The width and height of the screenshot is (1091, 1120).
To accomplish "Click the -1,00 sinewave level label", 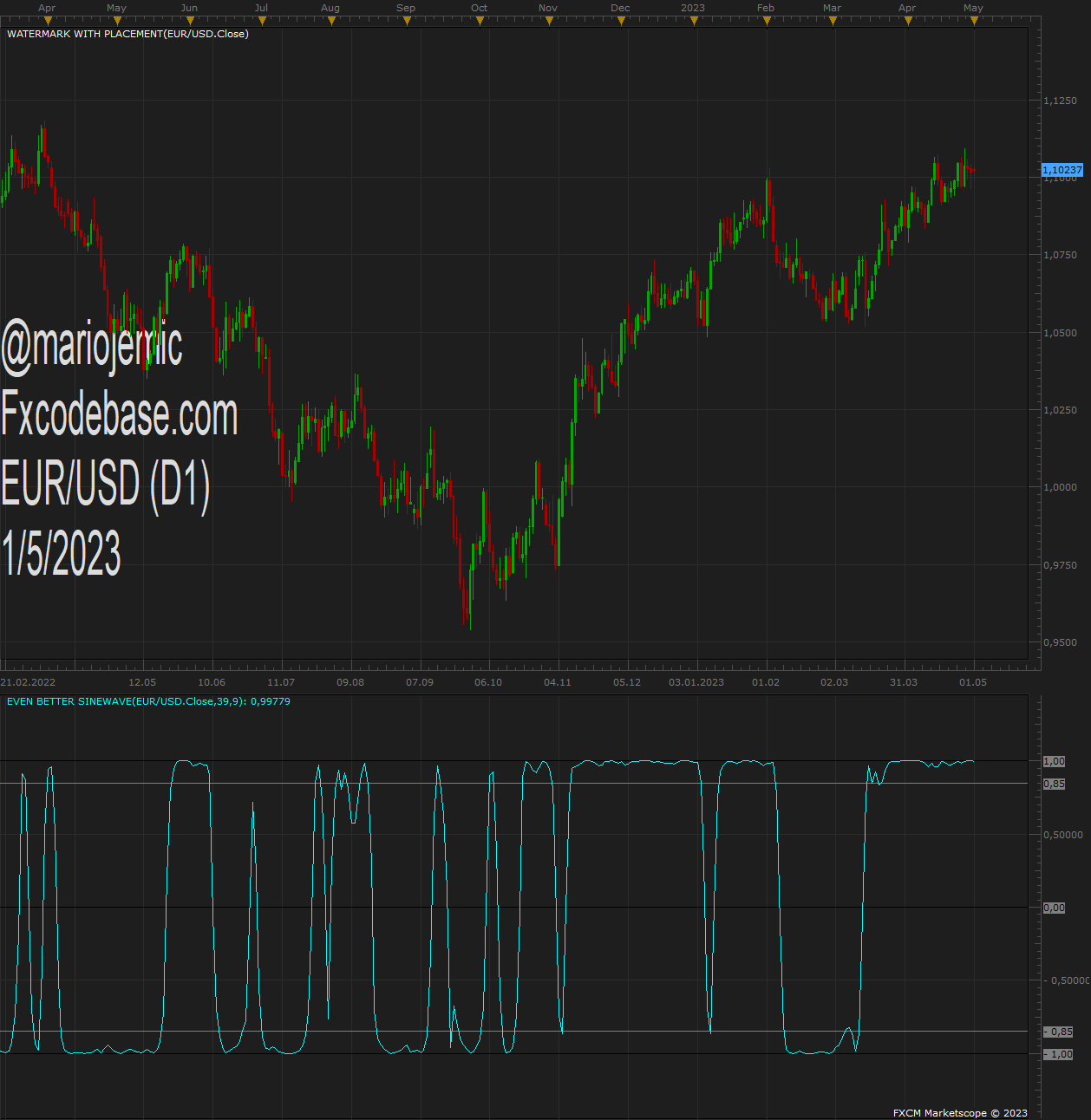I will pos(1058,1054).
